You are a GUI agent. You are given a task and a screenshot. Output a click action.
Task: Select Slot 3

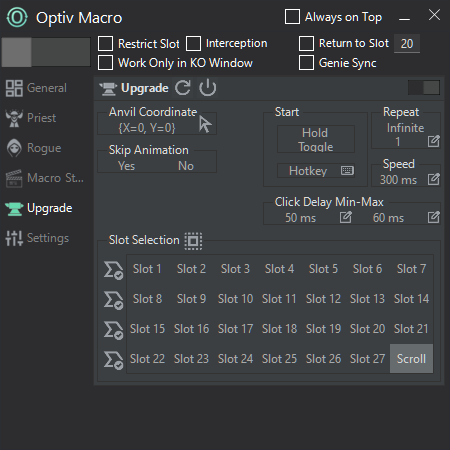coord(235,269)
